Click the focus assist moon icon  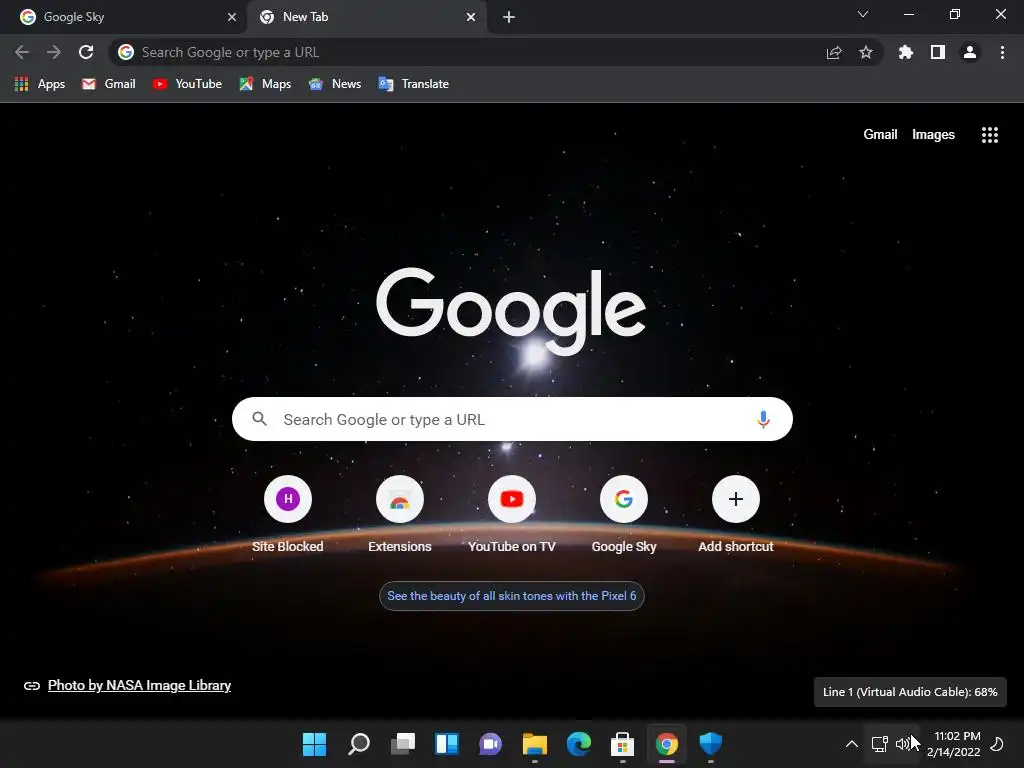click(997, 744)
